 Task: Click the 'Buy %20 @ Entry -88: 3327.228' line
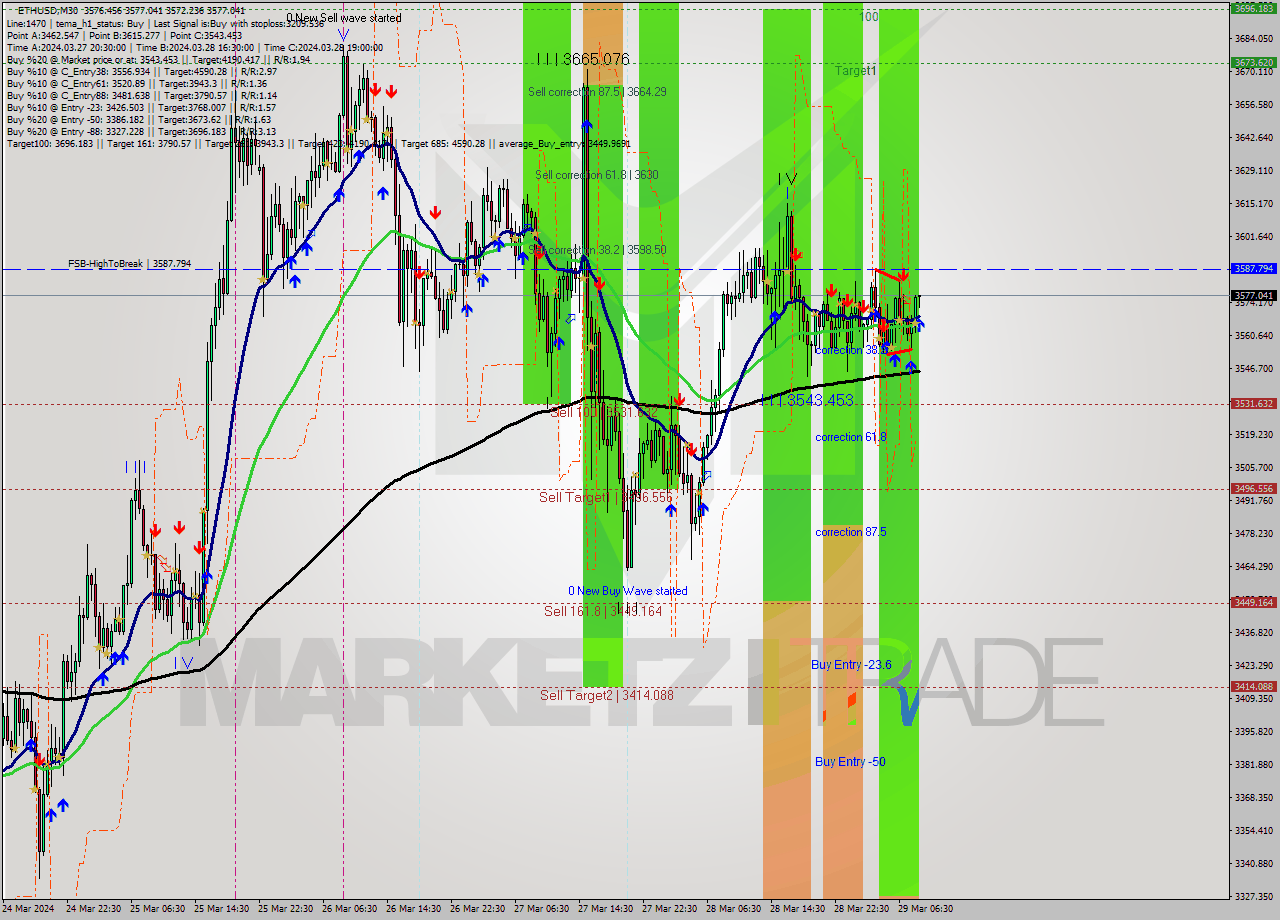click(141, 131)
